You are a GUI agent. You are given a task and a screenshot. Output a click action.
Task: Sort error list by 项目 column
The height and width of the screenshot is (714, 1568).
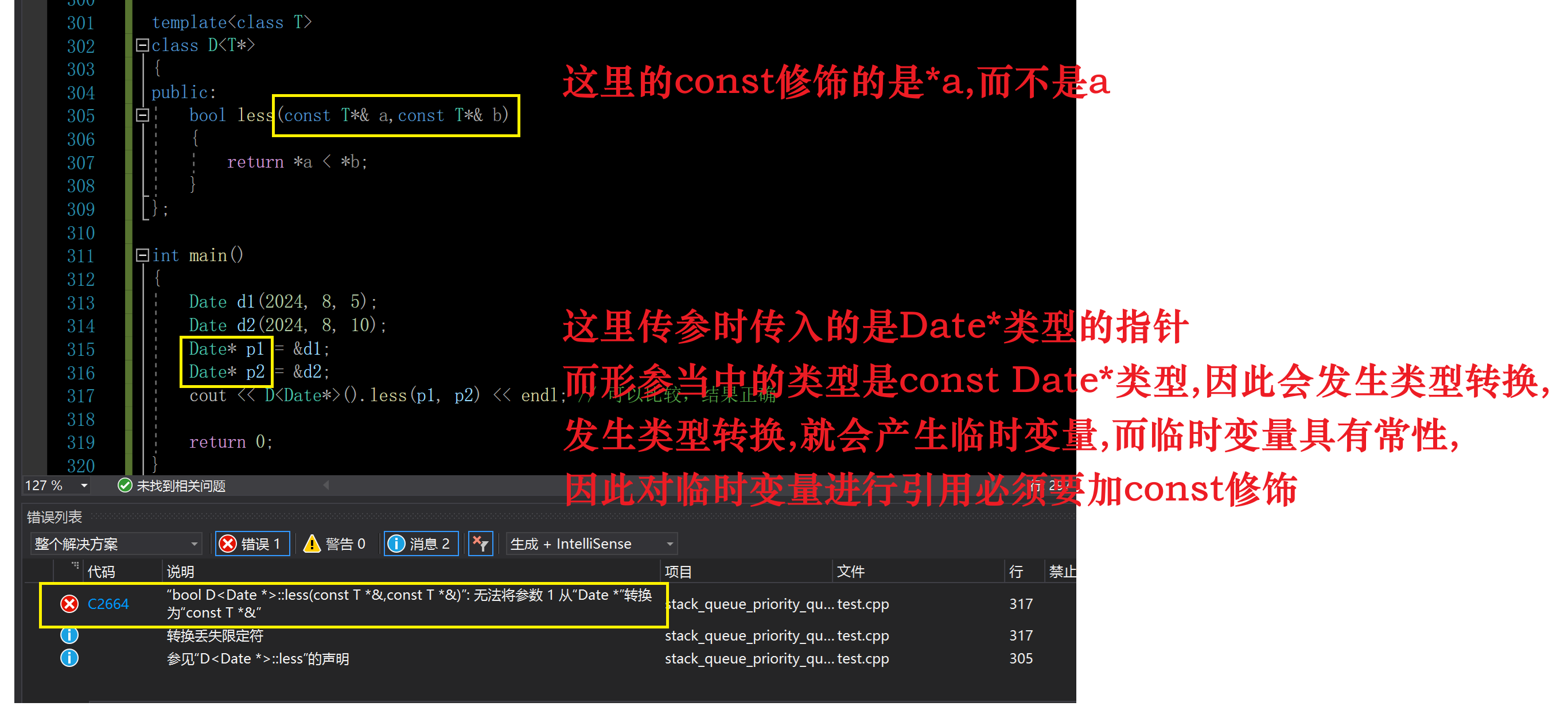(678, 572)
